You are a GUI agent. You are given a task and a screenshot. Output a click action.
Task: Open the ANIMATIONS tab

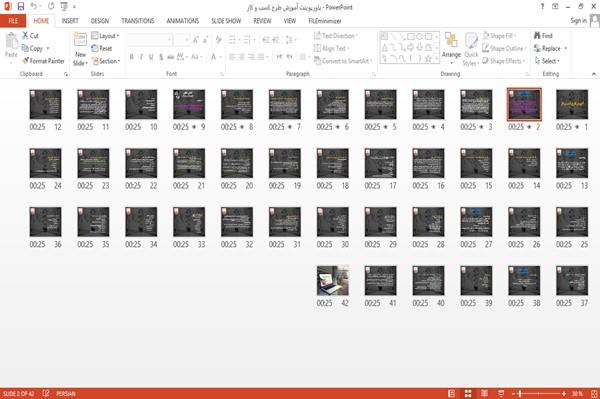pyautogui.click(x=183, y=21)
